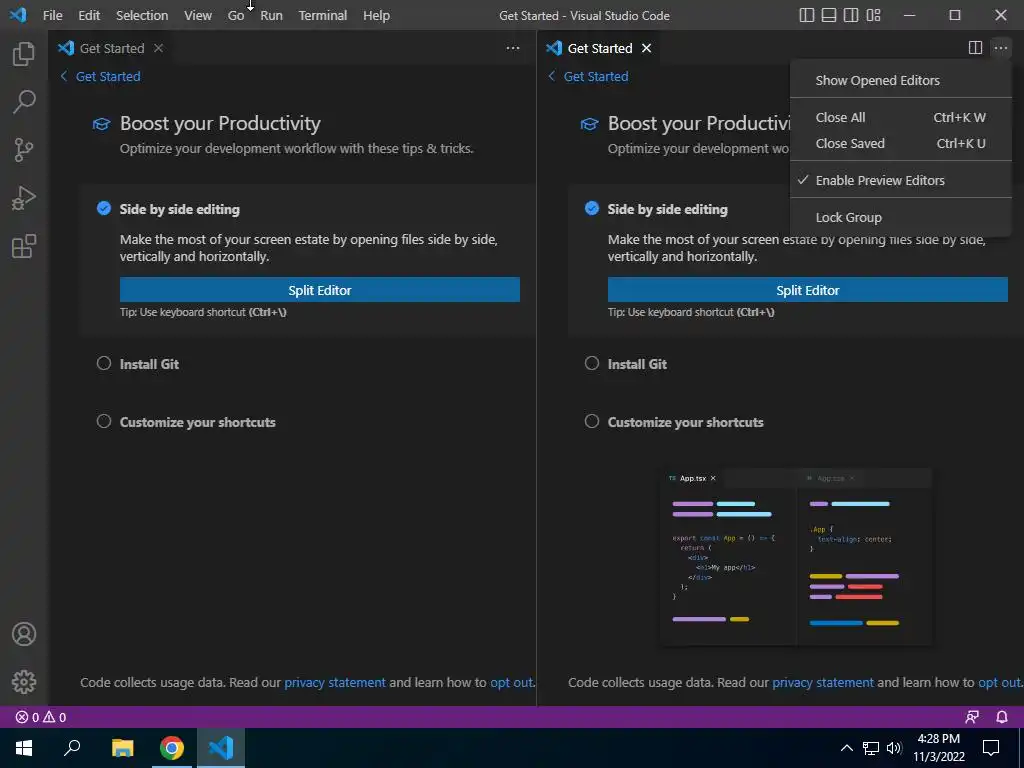
Task: Open the Go menu
Action: click(x=236, y=15)
